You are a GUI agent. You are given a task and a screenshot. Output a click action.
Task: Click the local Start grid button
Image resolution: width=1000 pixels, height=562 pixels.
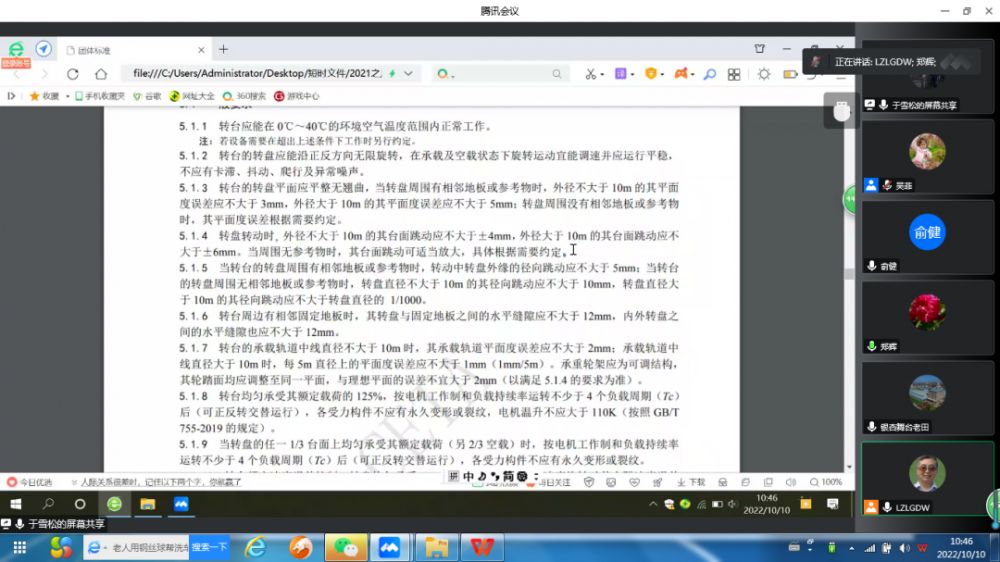20,547
